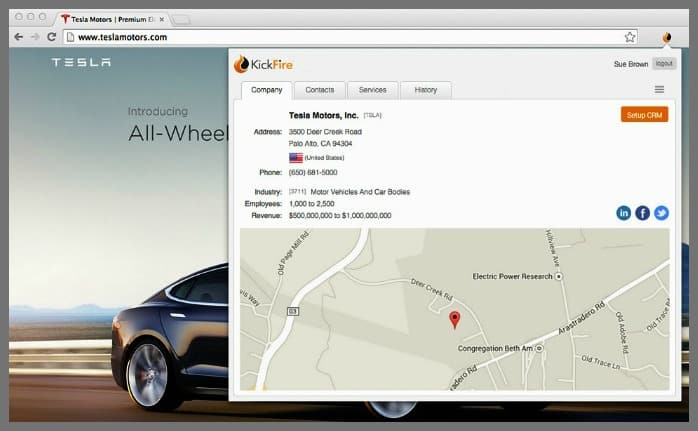Viewport: 698px width, 431px height.
Task: Open a new browser tab
Action: [182, 19]
